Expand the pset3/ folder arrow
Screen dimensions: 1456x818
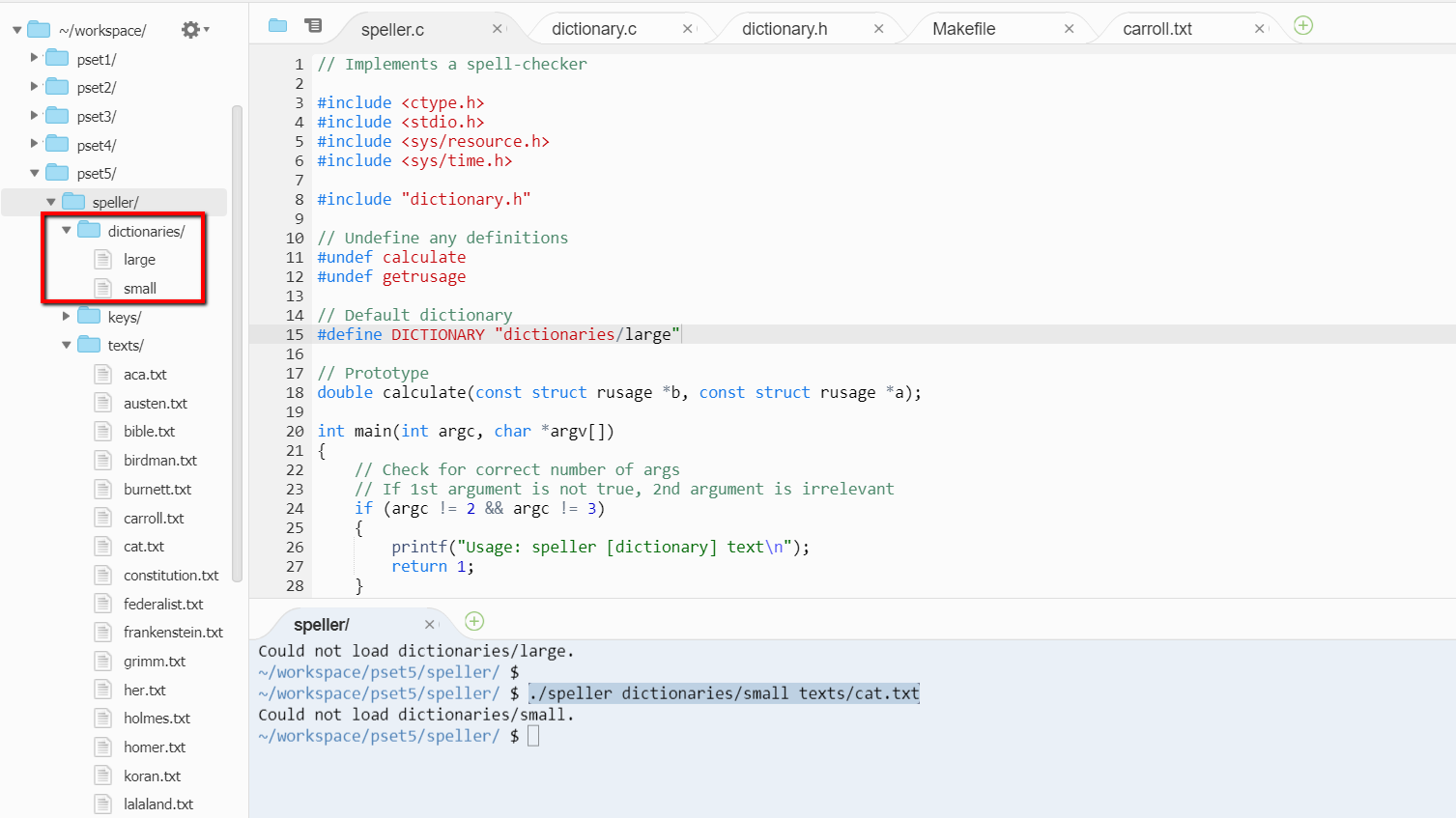pyautogui.click(x=34, y=115)
